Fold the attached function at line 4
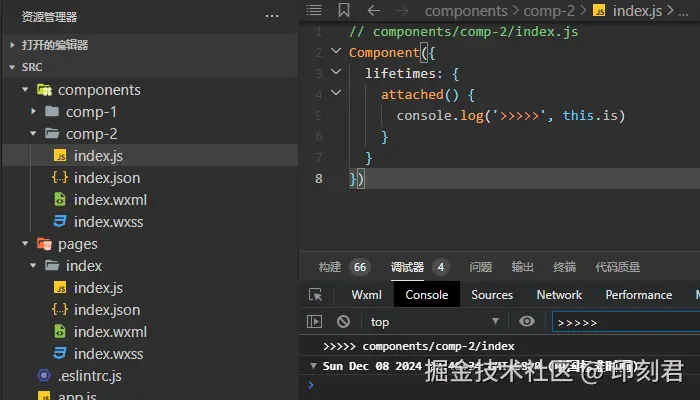This screenshot has height=400, width=700. click(336, 93)
